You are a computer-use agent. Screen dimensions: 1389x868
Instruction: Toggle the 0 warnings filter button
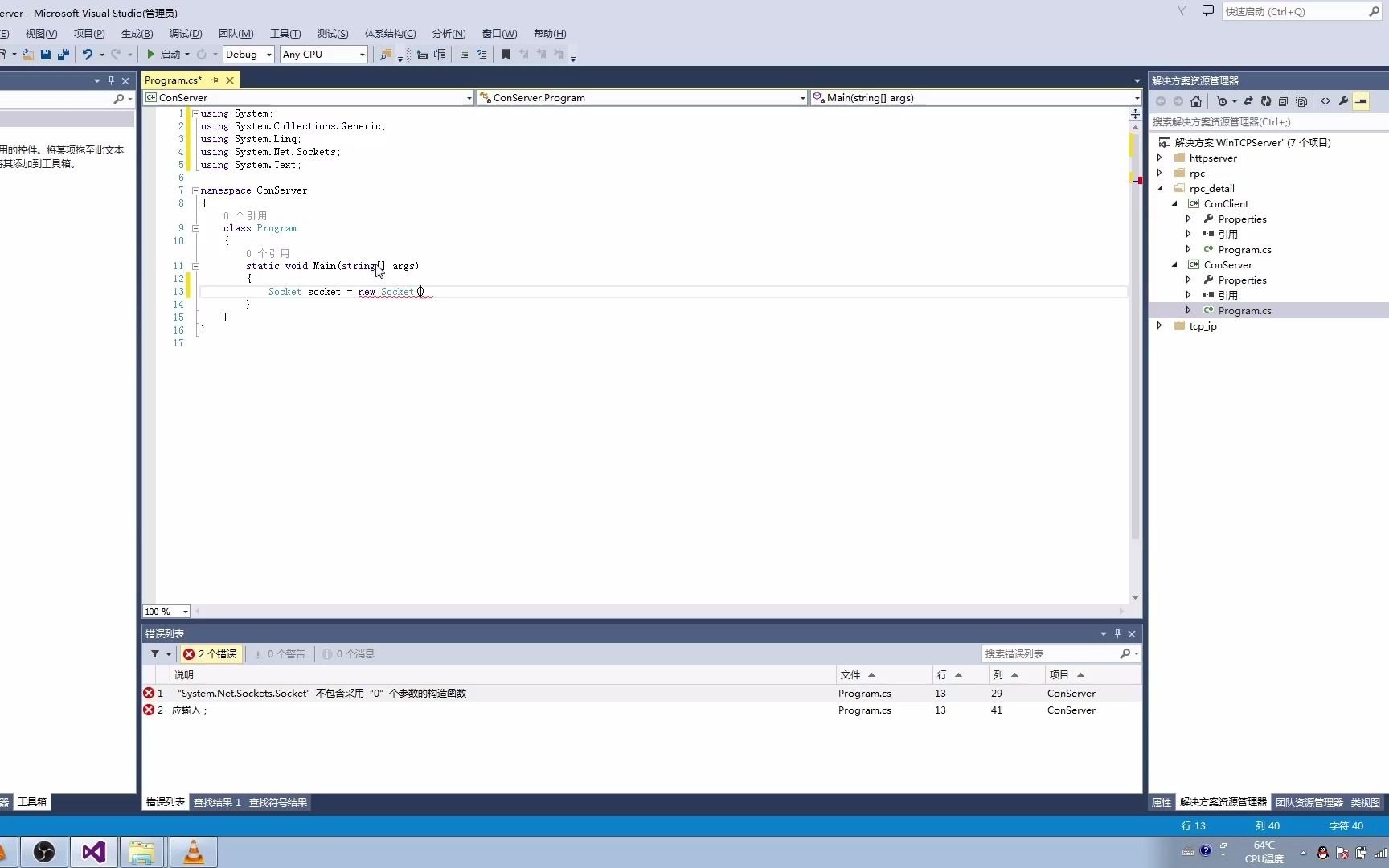click(x=280, y=654)
